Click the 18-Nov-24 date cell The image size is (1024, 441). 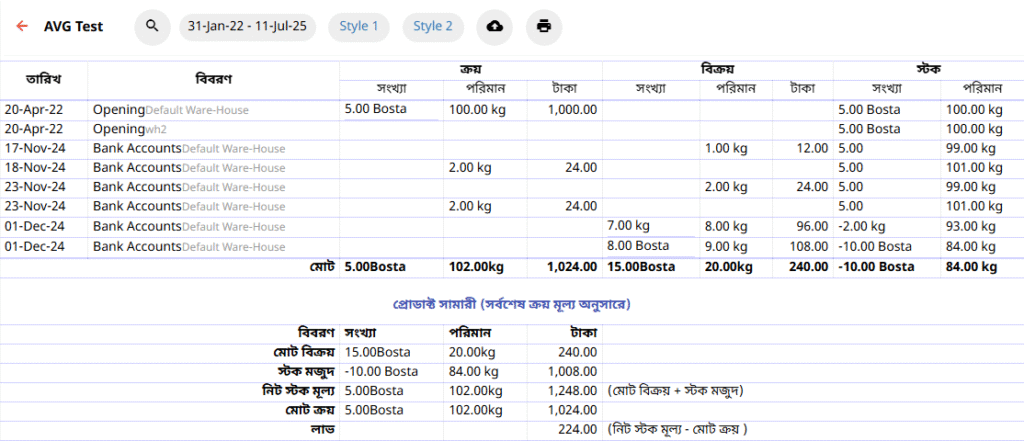(x=35, y=168)
